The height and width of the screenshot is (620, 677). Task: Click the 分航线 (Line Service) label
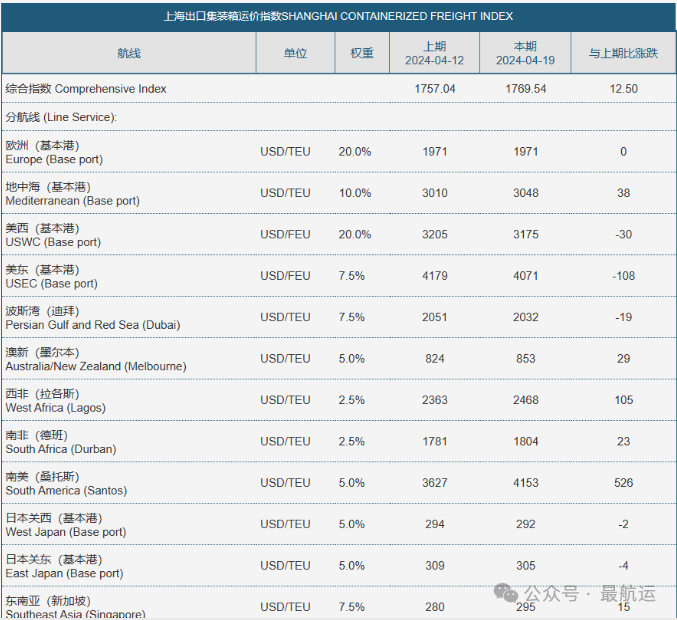tap(61, 117)
